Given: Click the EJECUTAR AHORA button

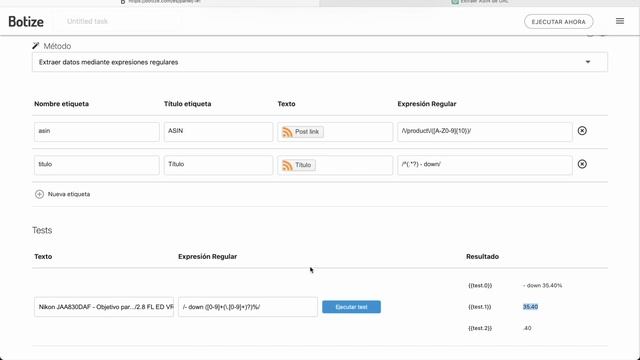Looking at the screenshot, I should pos(558,22).
